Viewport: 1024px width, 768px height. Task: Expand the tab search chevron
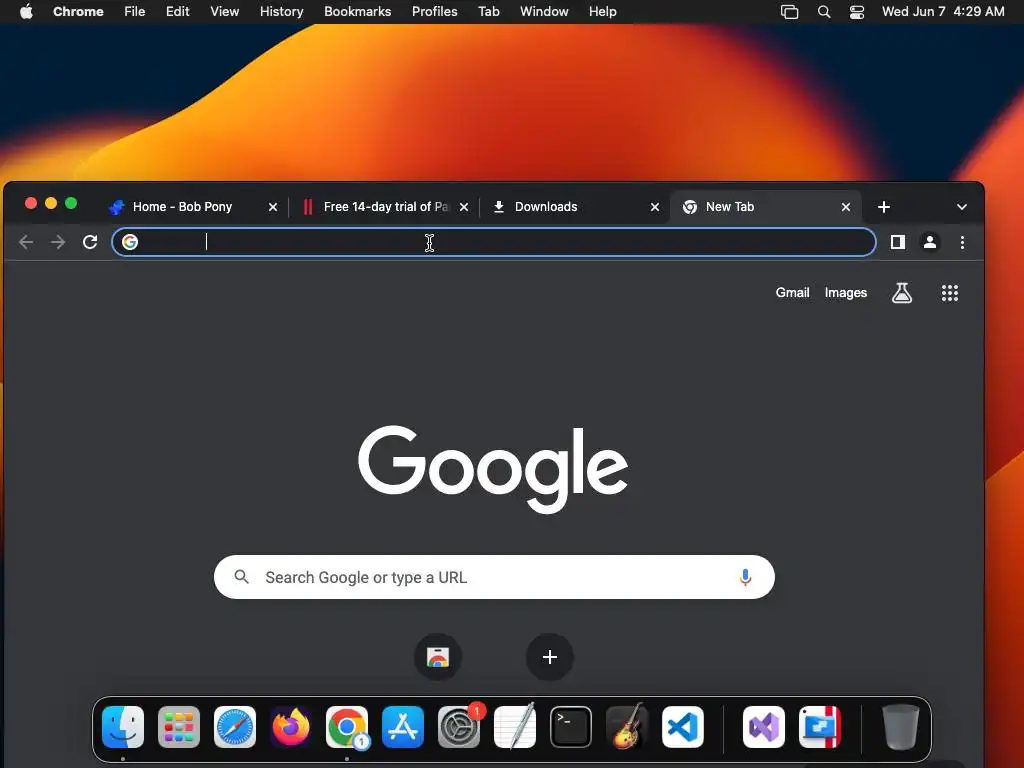pos(961,207)
